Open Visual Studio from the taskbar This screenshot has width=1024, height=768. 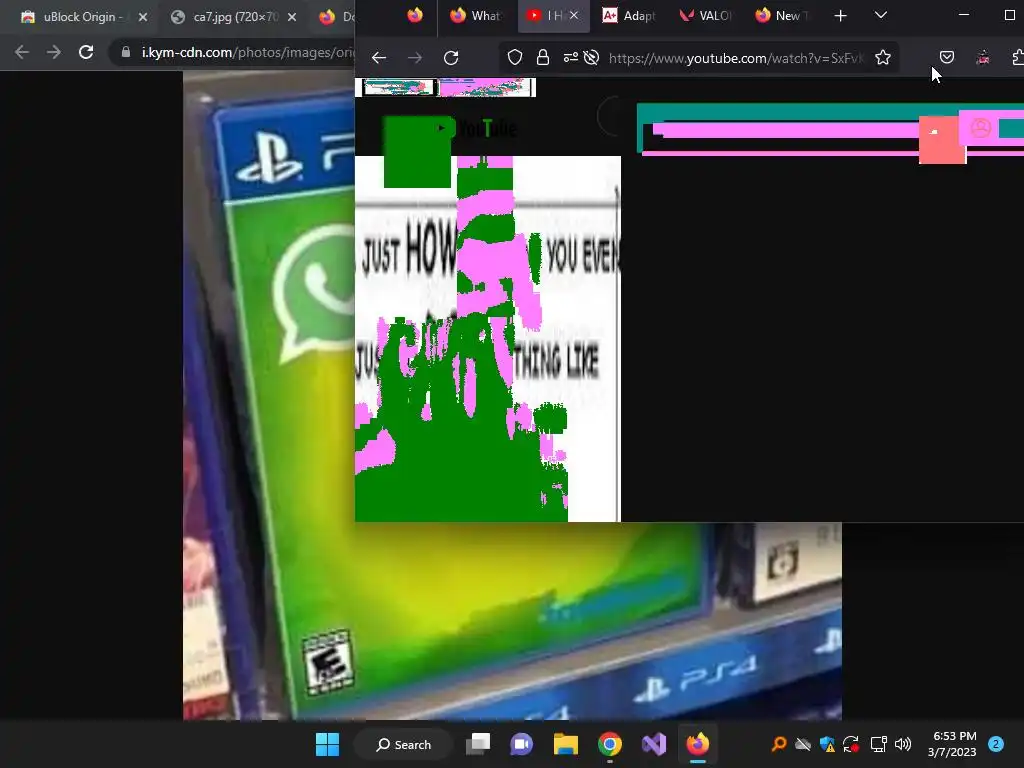coord(654,744)
